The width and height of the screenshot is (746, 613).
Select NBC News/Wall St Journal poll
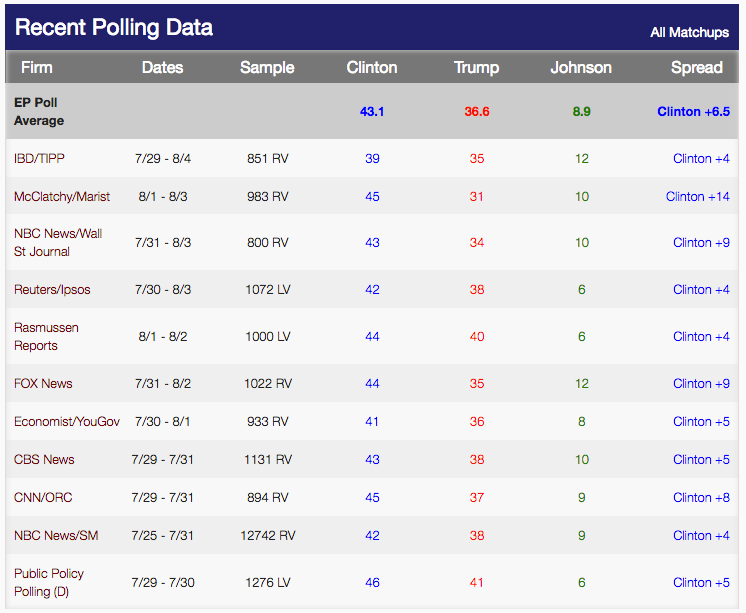tap(58, 242)
